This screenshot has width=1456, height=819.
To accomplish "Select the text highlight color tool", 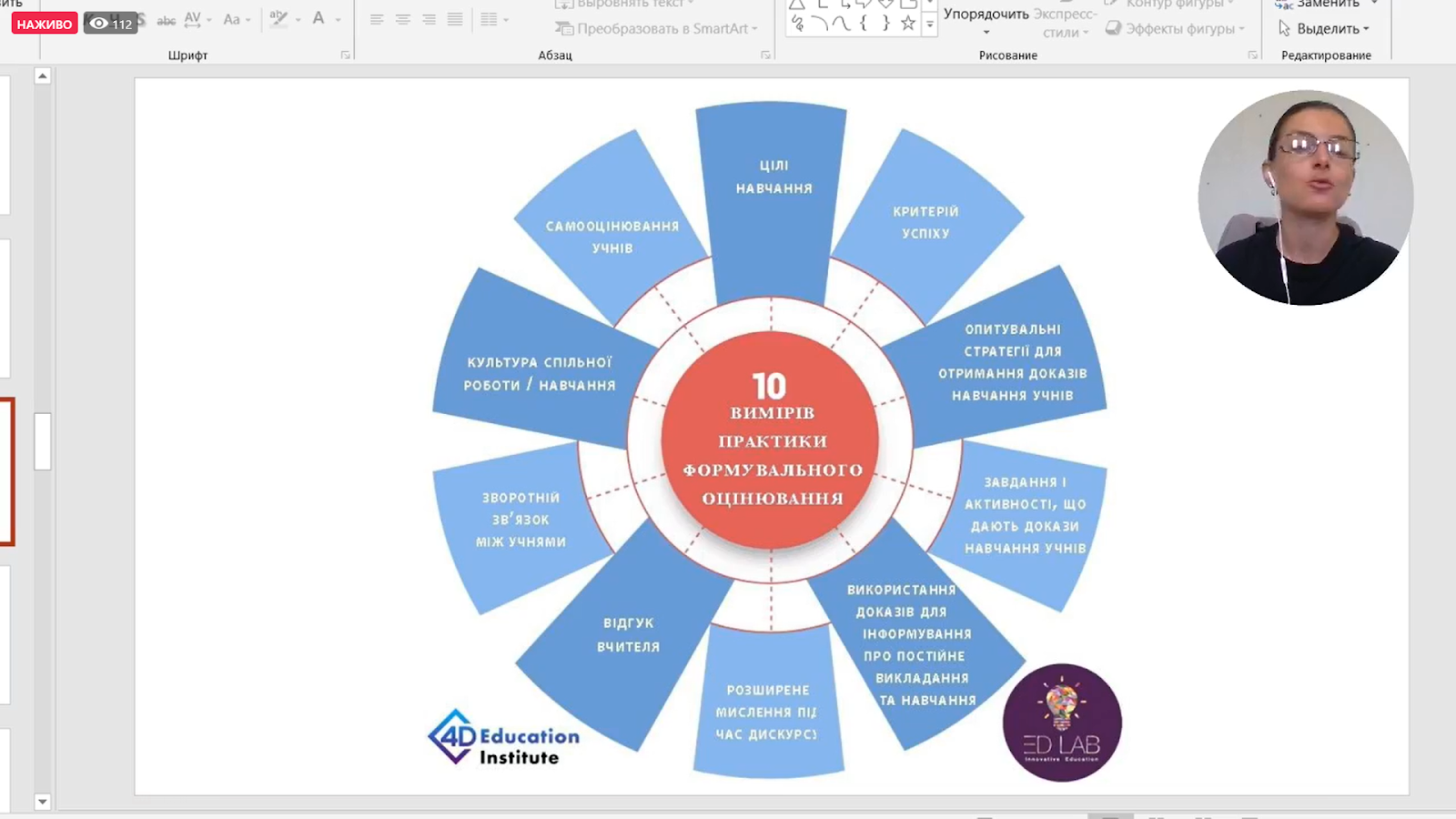I will tap(278, 18).
